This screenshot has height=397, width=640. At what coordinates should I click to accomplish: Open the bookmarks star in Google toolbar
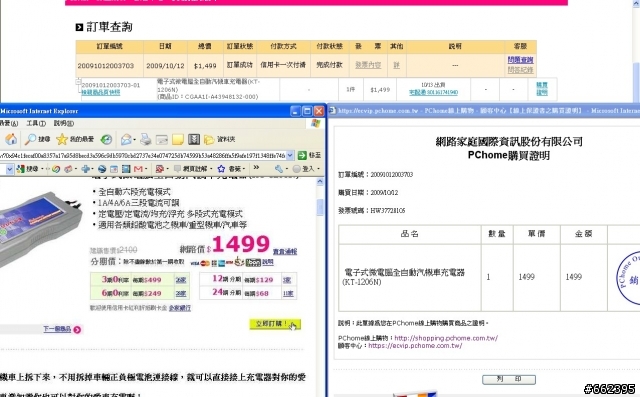(221, 169)
